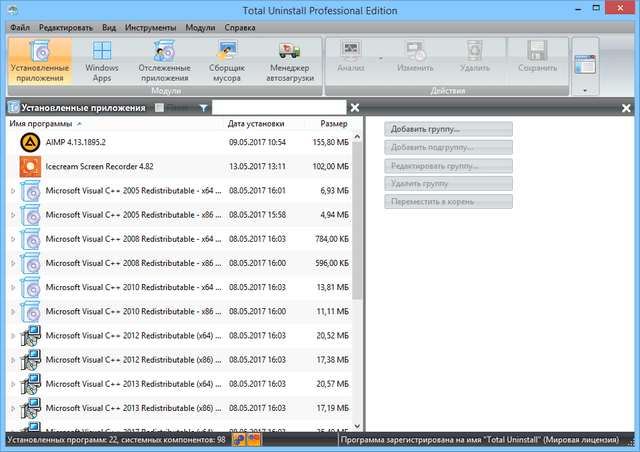640x452 pixels.
Task: Expand Microsoft Visual C++ 2012 (x64) row
Action: 13,336
